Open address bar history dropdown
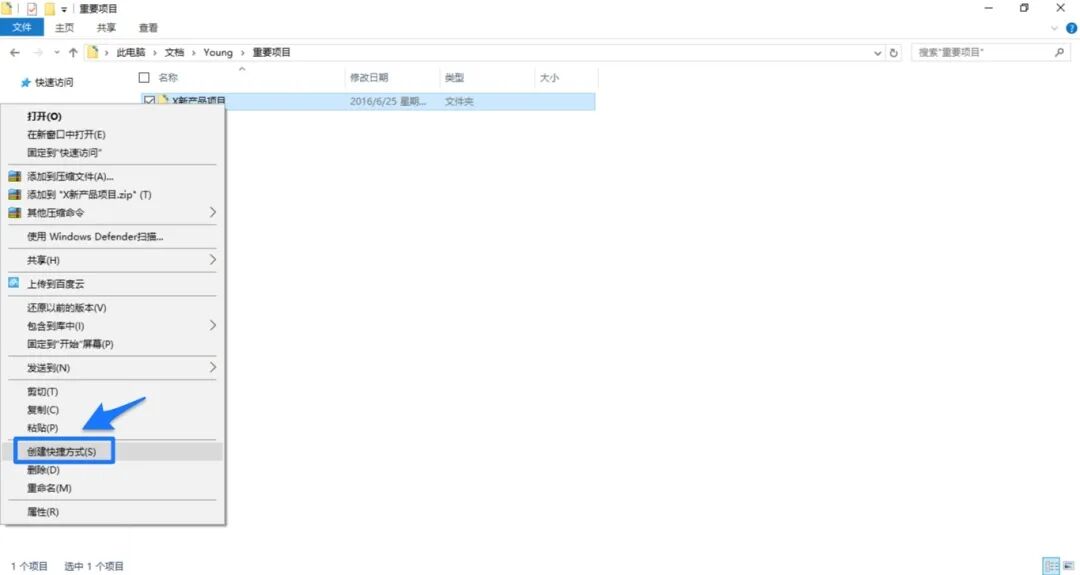1080x575 pixels. 877,52
